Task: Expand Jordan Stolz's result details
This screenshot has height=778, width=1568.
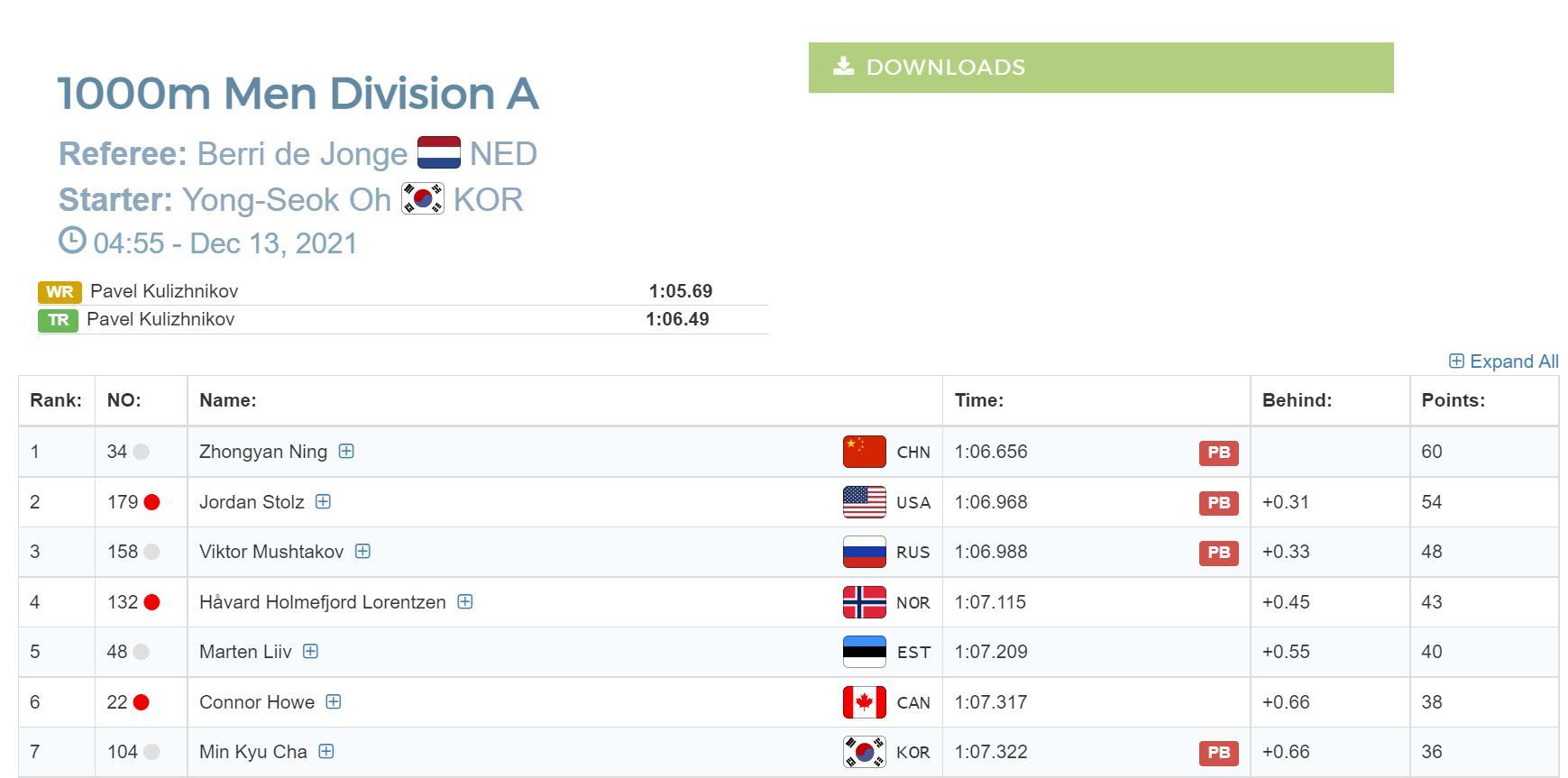Action: tap(323, 502)
